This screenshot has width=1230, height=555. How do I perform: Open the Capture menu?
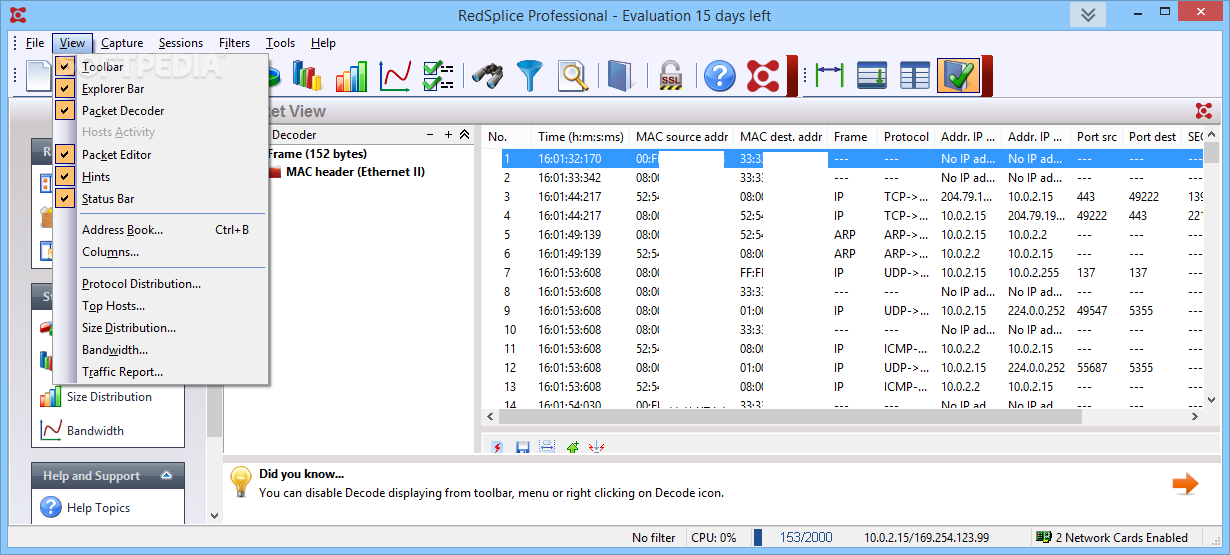click(122, 43)
